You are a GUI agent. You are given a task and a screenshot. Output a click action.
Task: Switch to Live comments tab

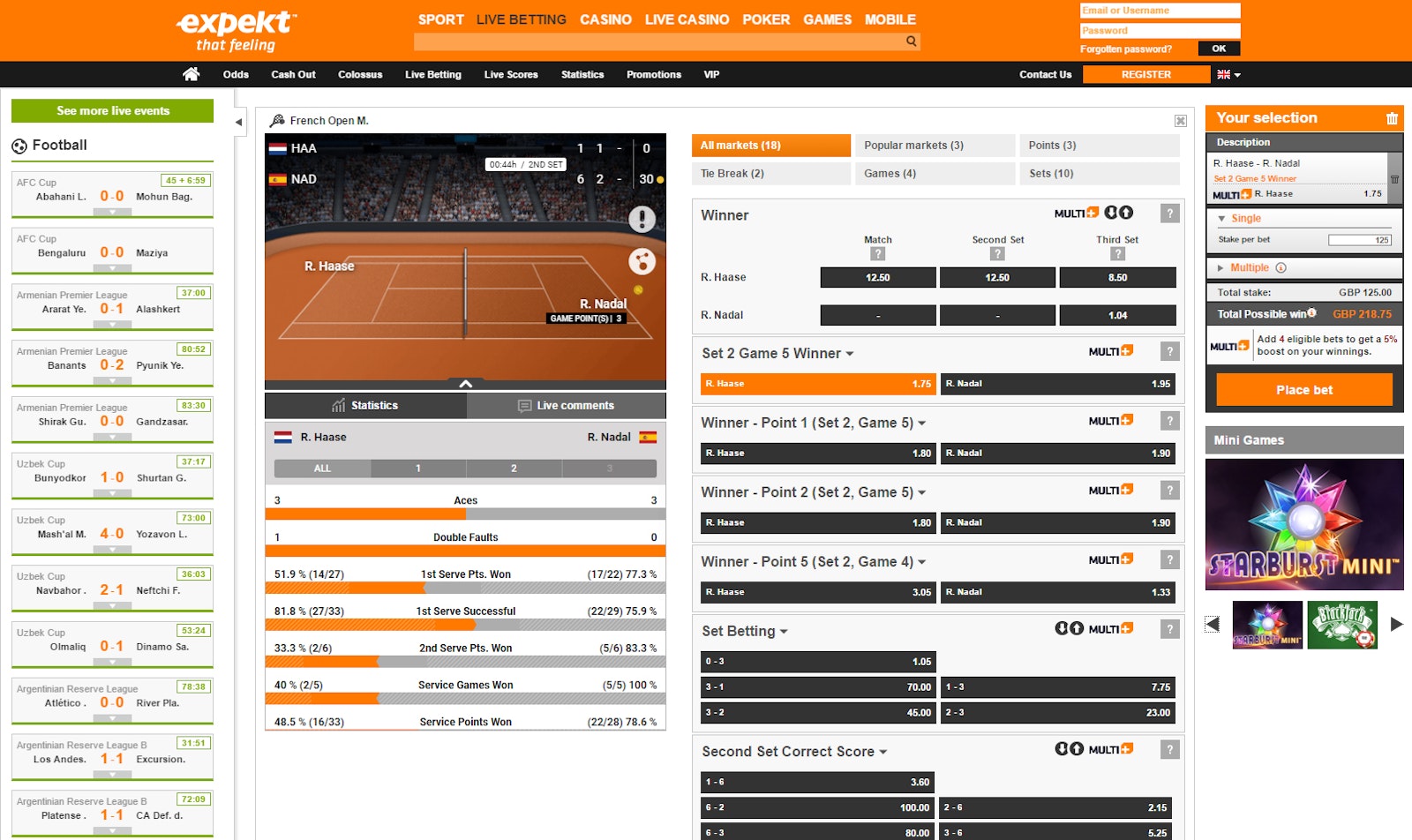[566, 406]
